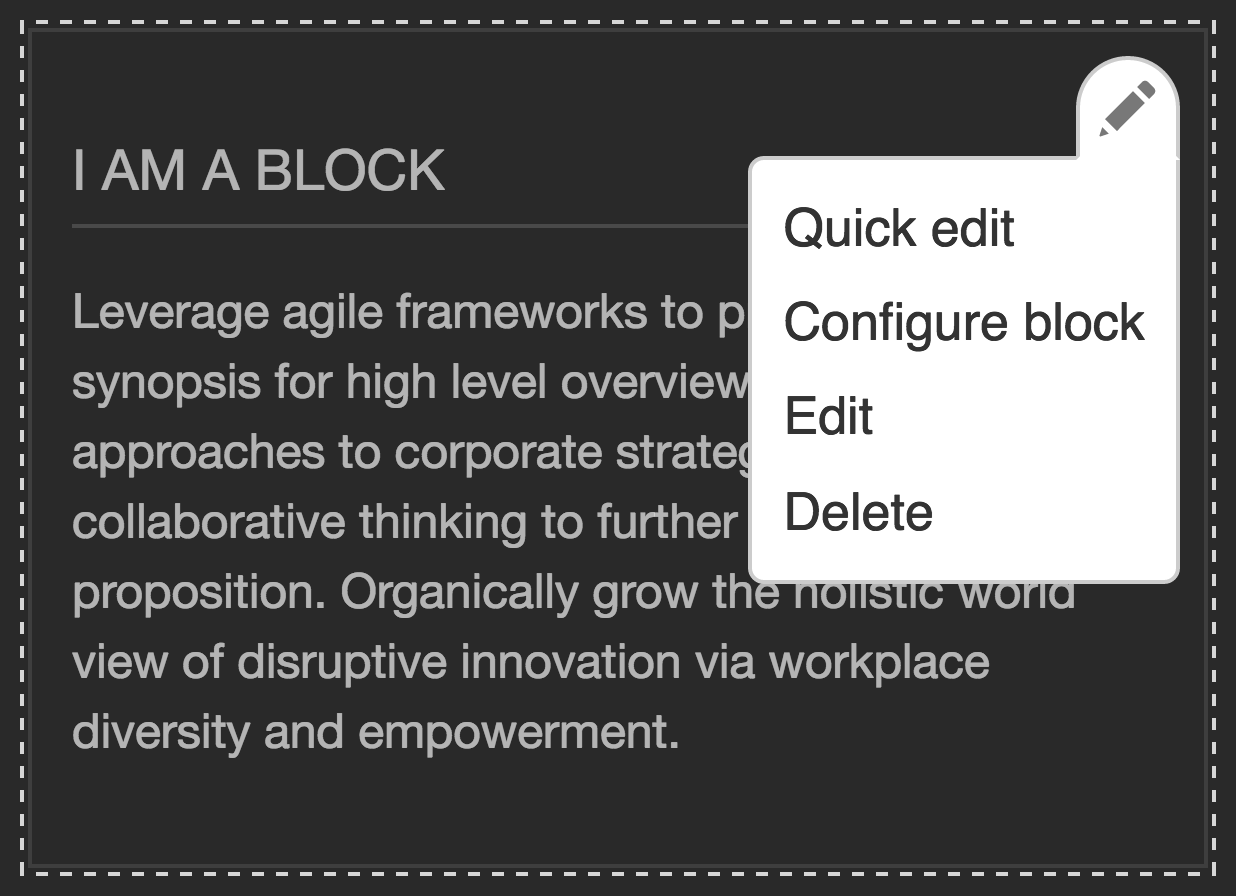This screenshot has height=896, width=1236.
Task: Select the Configure block option
Action: click(x=964, y=323)
